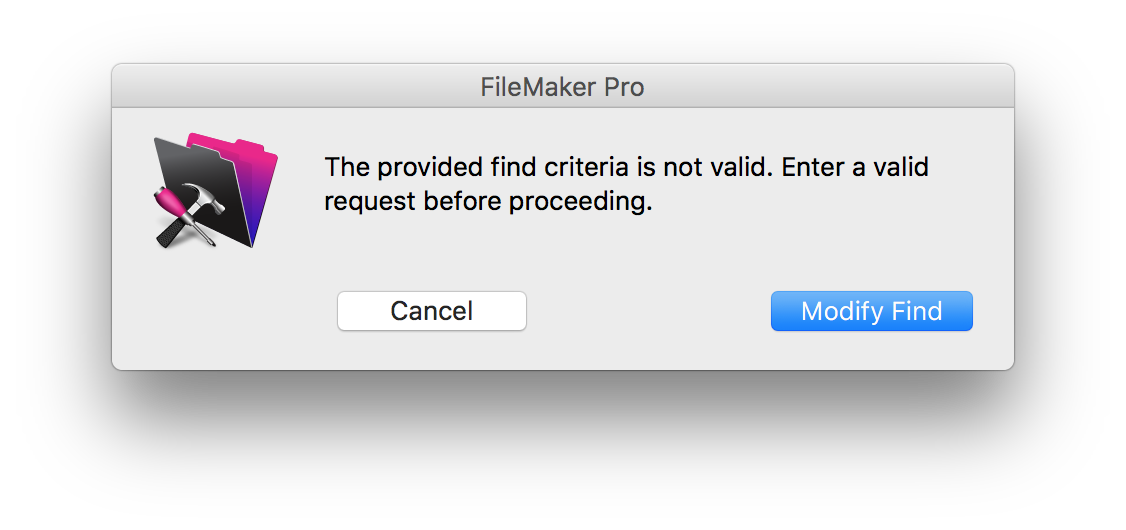Viewport: 1126px width, 530px height.
Task: Click the "FileMaker Pro" title bar text
Action: point(562,87)
